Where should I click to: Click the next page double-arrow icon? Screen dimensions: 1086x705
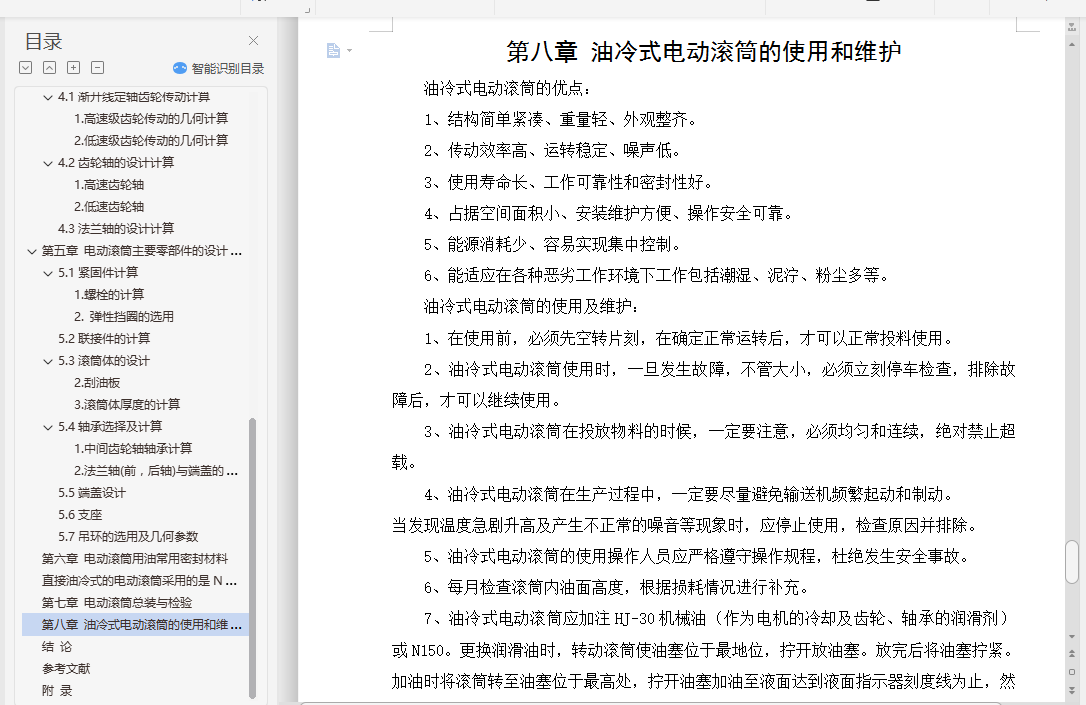1072,690
